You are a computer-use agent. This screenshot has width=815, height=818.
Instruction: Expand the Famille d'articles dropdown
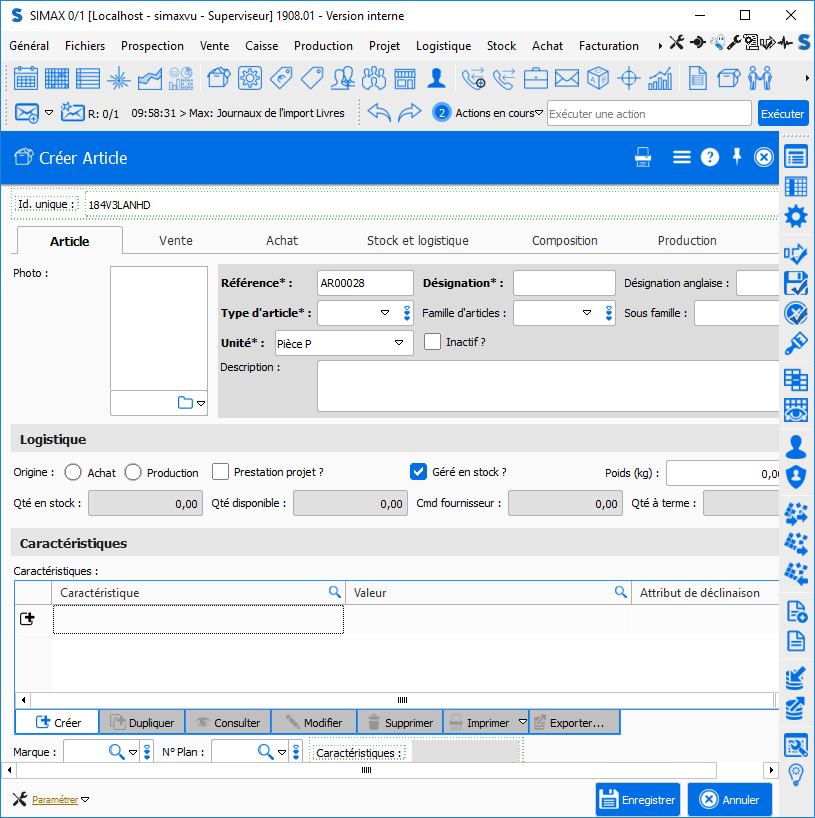(x=586, y=313)
